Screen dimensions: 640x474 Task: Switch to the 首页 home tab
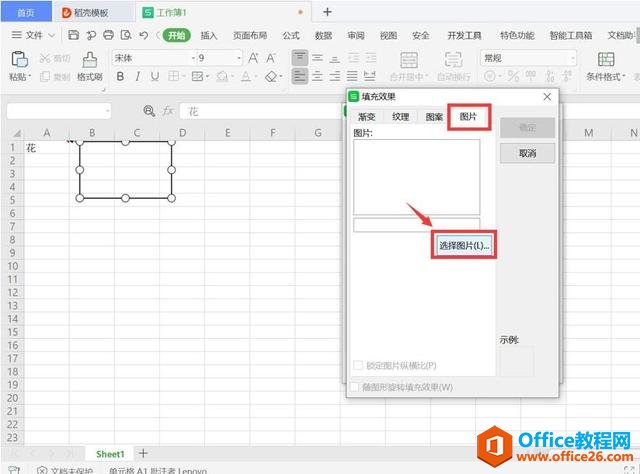(x=26, y=13)
